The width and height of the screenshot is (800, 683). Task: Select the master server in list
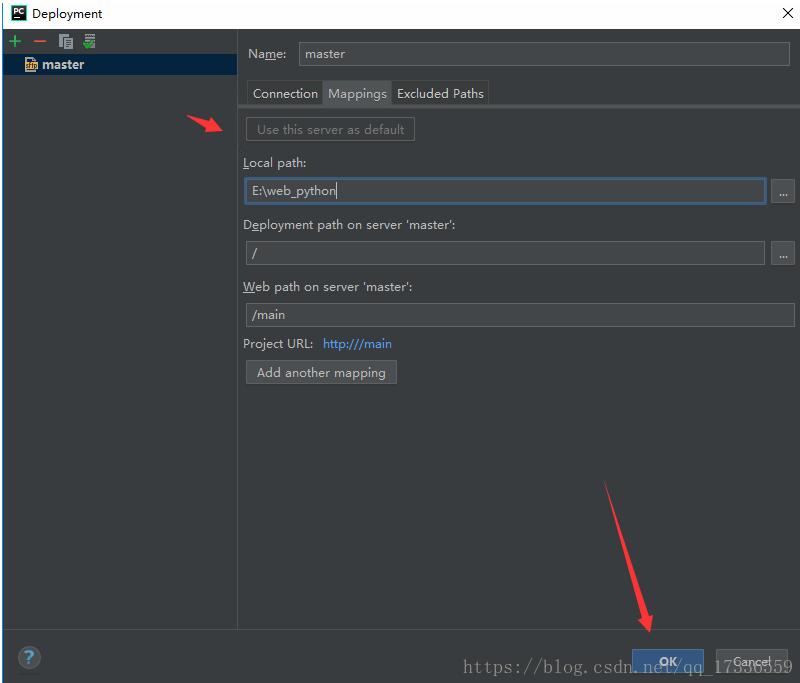tap(63, 65)
